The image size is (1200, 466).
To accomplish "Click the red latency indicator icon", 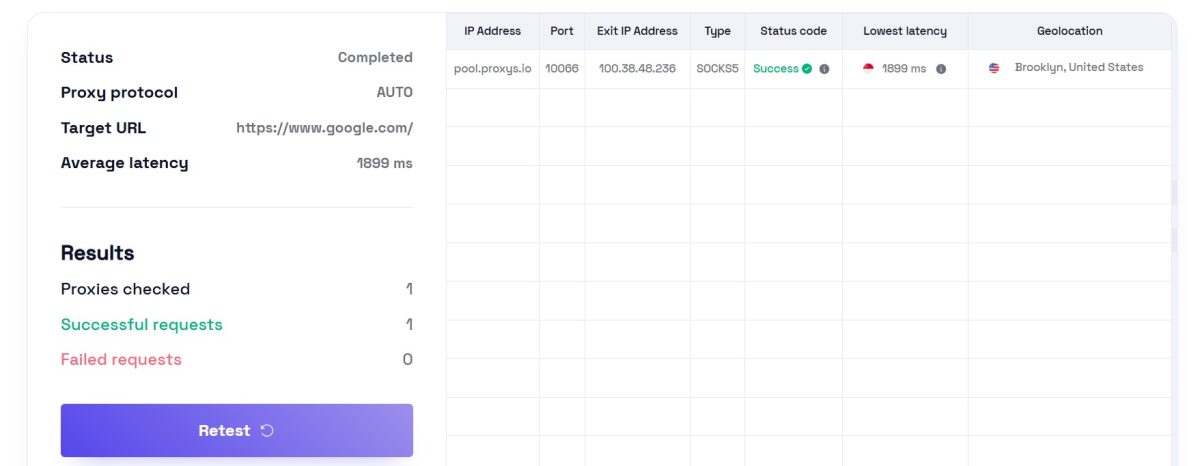I will 868,68.
